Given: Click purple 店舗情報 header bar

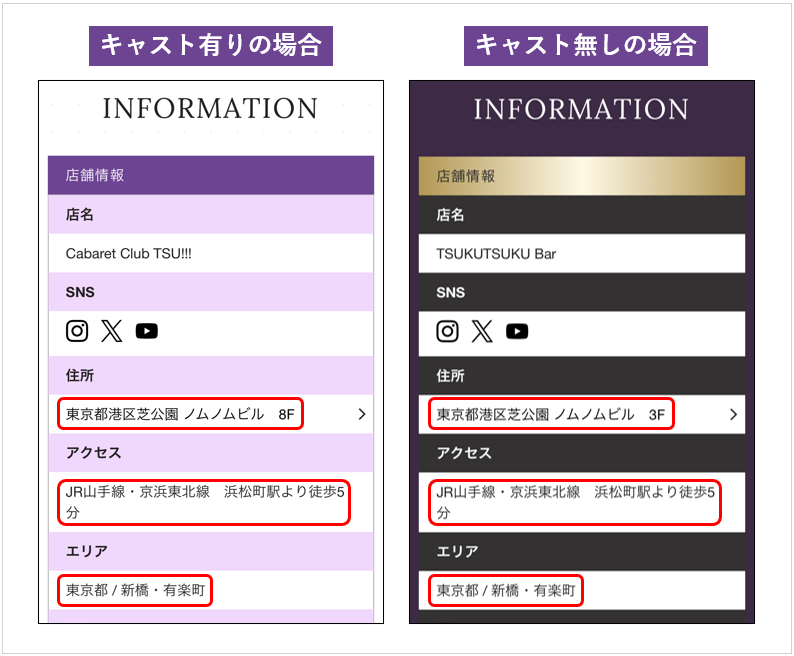Looking at the screenshot, I should (211, 175).
